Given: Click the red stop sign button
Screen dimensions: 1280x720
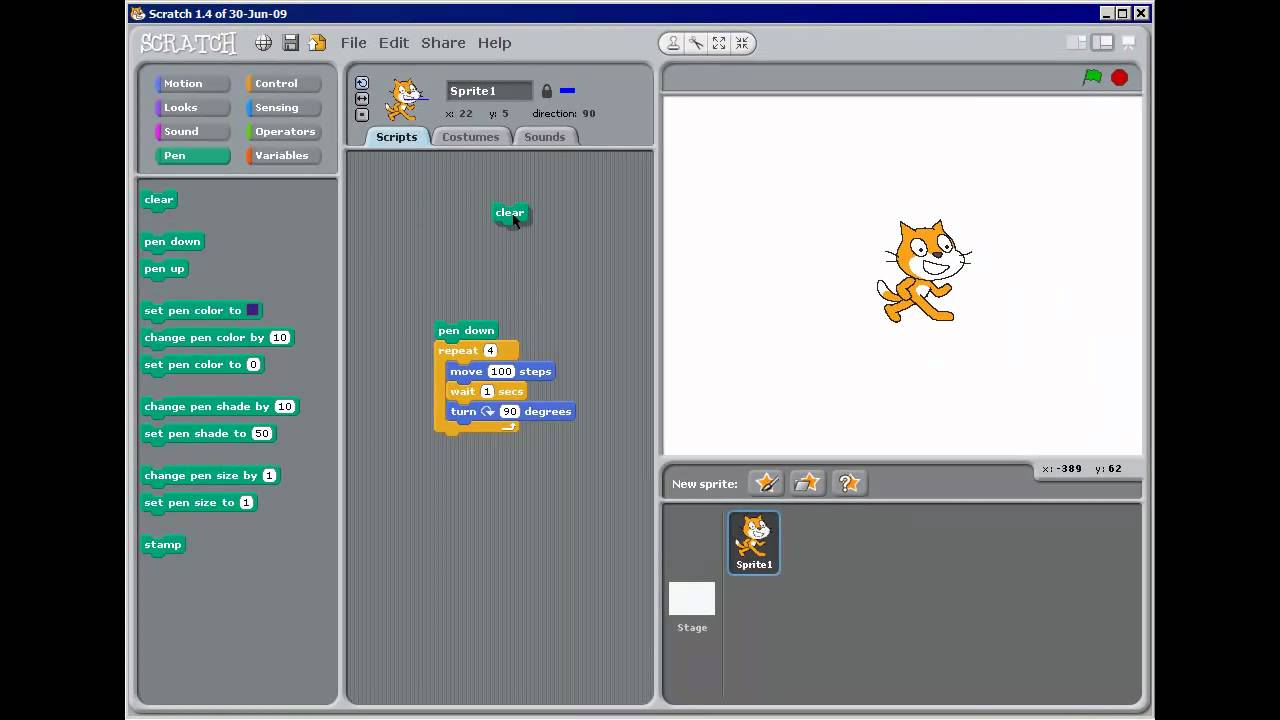Looking at the screenshot, I should 1119,77.
